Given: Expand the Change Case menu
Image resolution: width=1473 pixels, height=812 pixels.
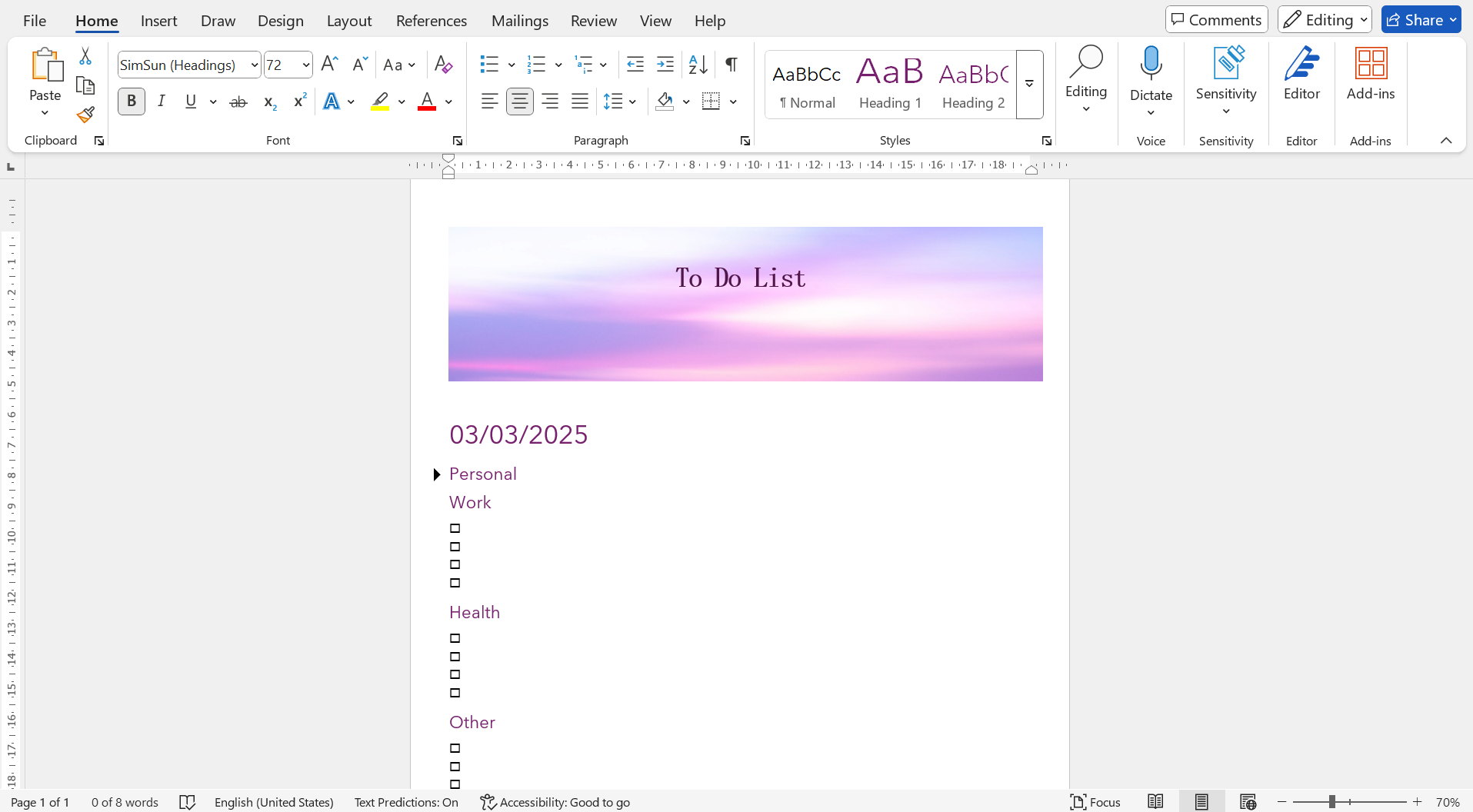Looking at the screenshot, I should point(399,65).
